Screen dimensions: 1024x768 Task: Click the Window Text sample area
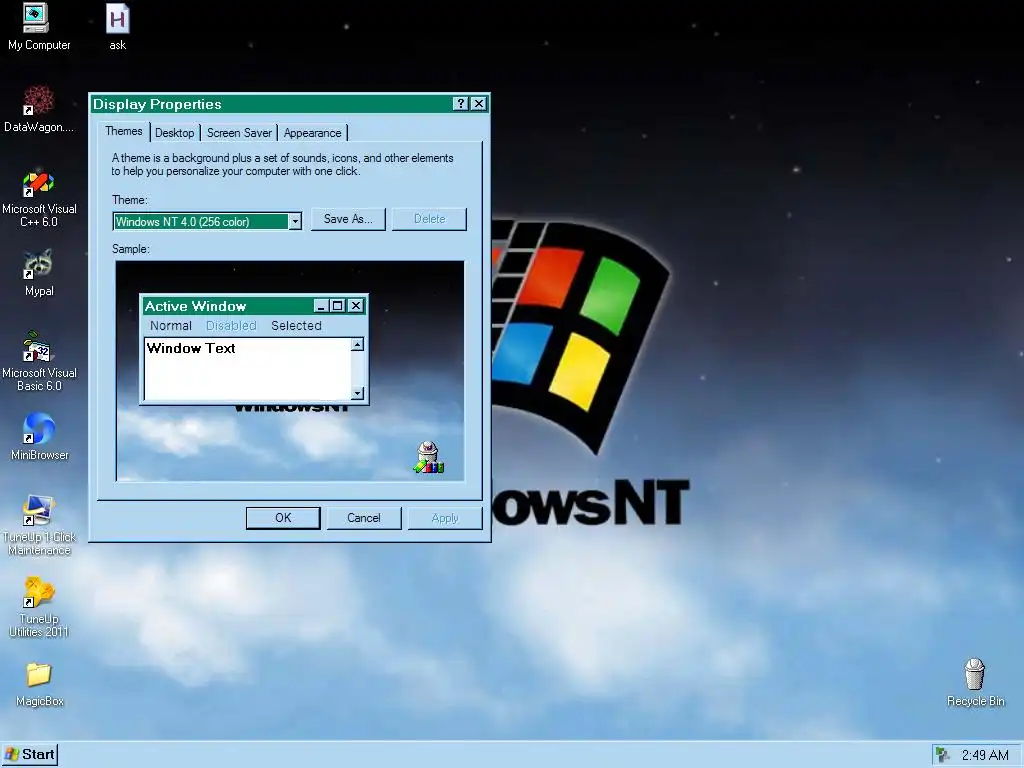(248, 369)
